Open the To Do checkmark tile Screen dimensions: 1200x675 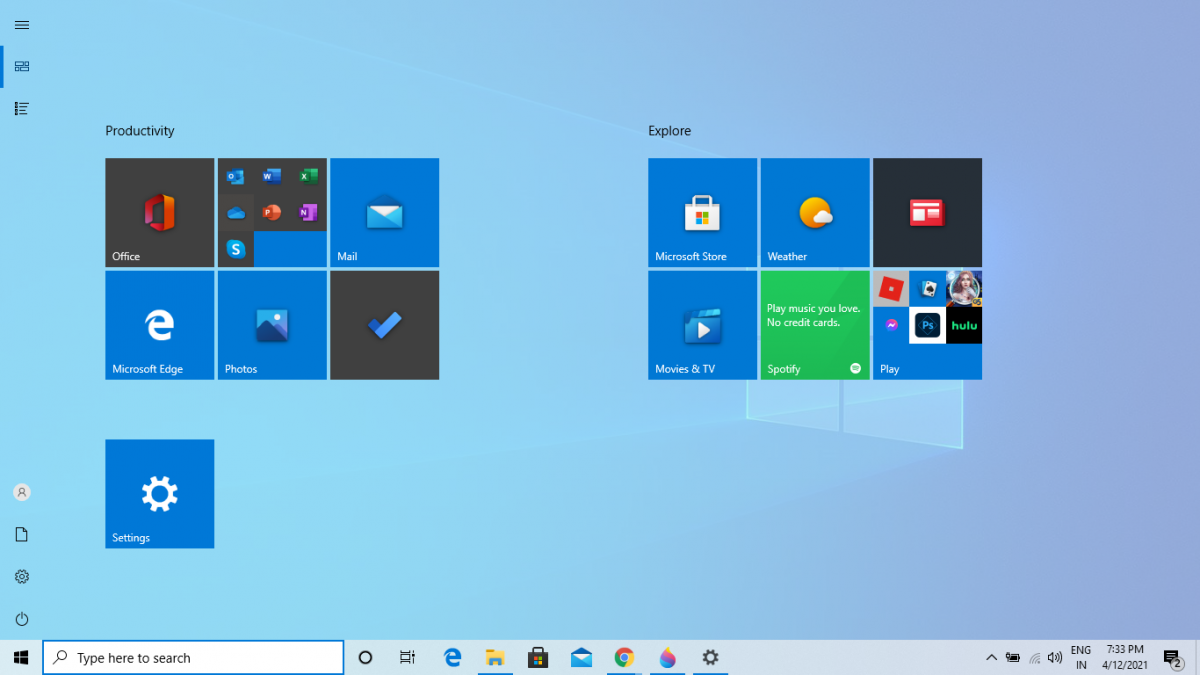coord(384,325)
